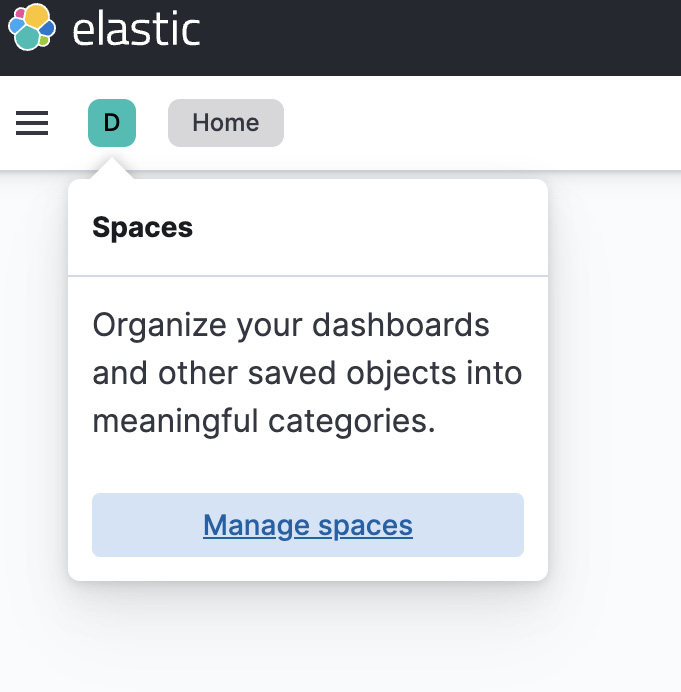681x692 pixels.
Task: Click the dark header bar beside elastic
Action: coord(441,38)
